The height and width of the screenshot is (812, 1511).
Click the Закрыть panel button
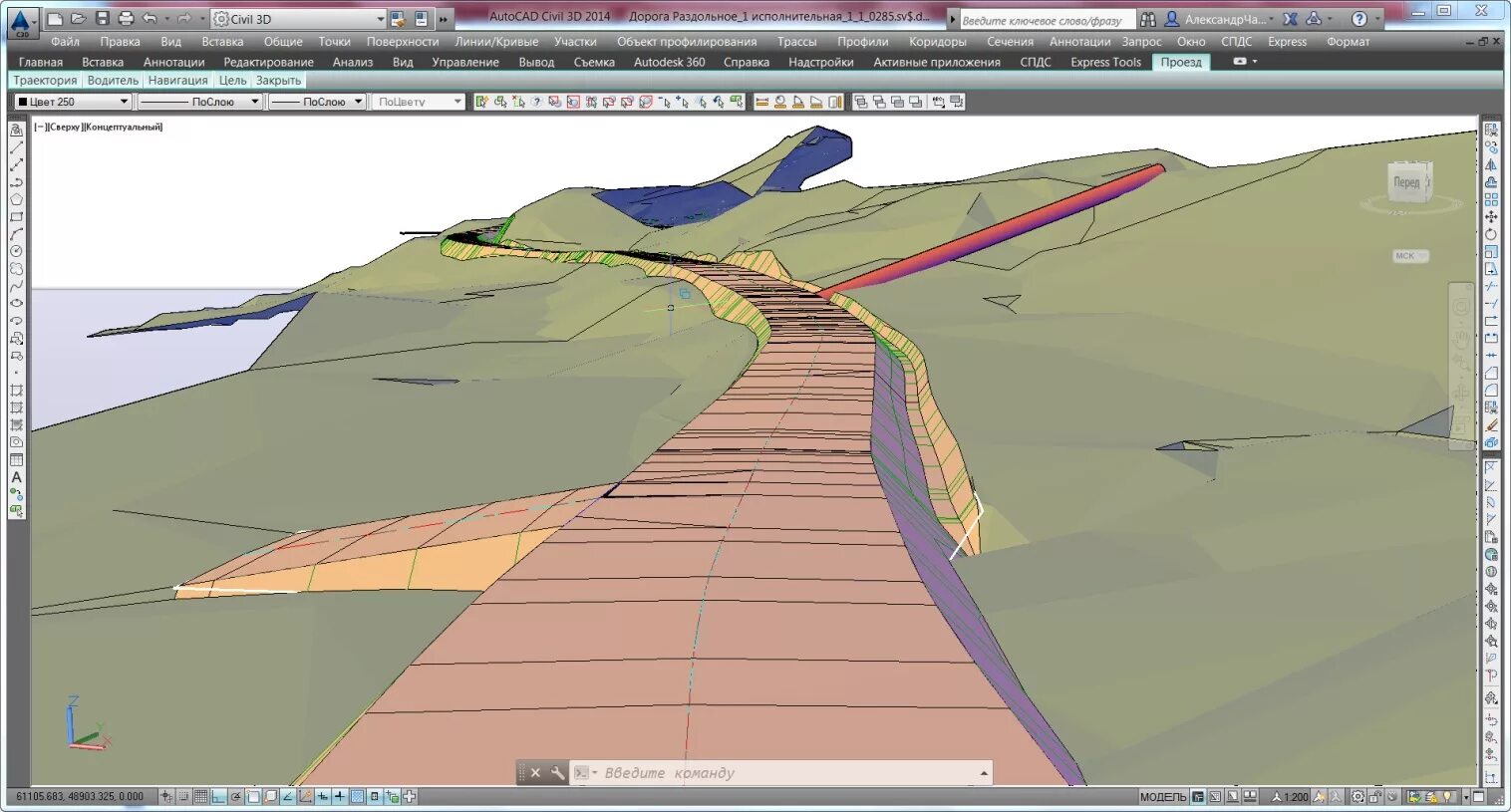click(x=278, y=81)
